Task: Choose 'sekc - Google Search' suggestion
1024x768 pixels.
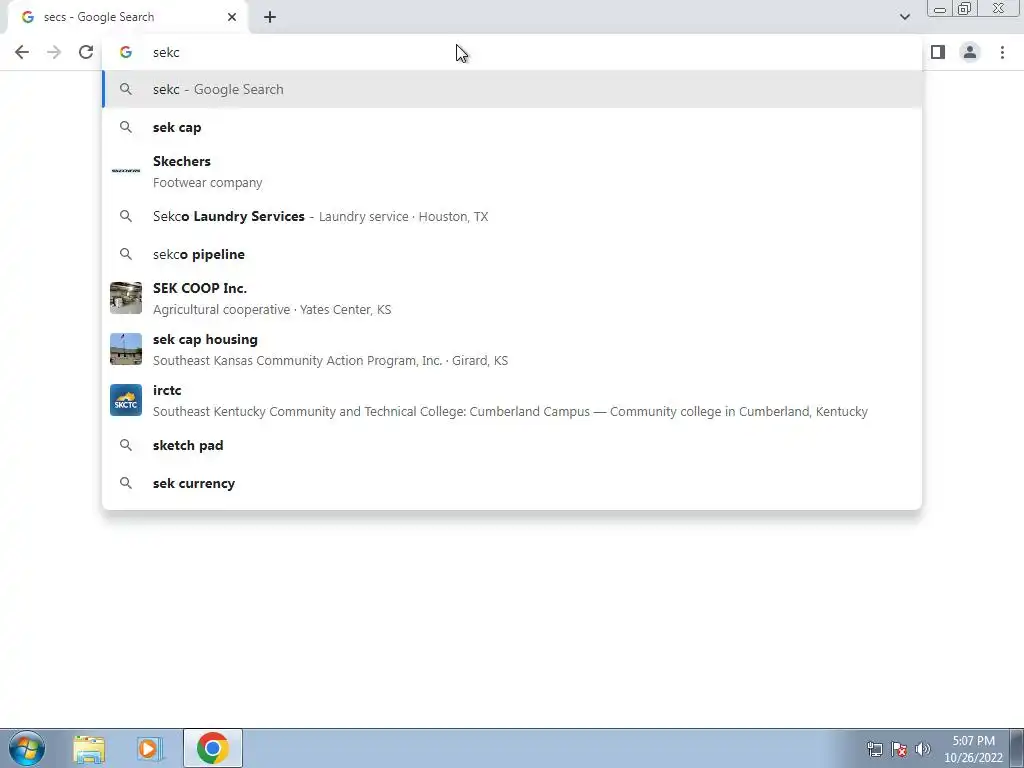Action: (512, 89)
